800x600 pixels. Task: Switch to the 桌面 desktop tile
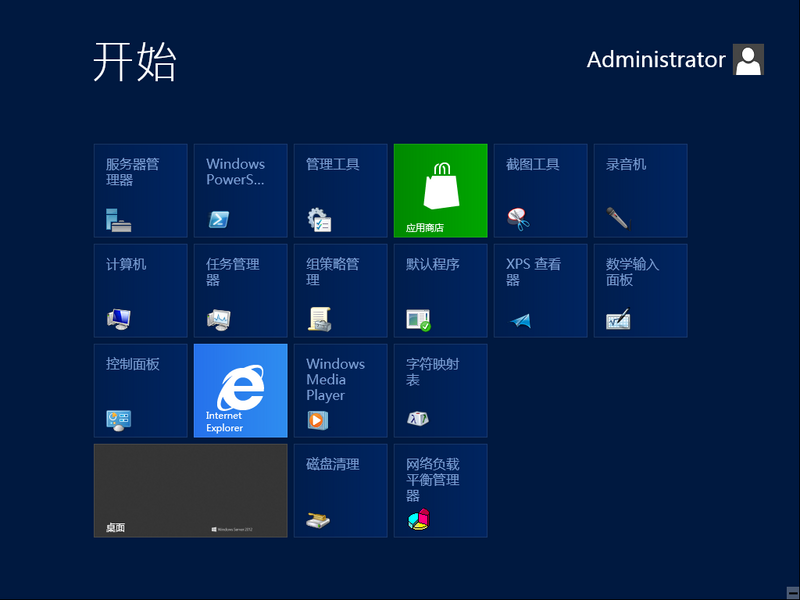(190, 490)
